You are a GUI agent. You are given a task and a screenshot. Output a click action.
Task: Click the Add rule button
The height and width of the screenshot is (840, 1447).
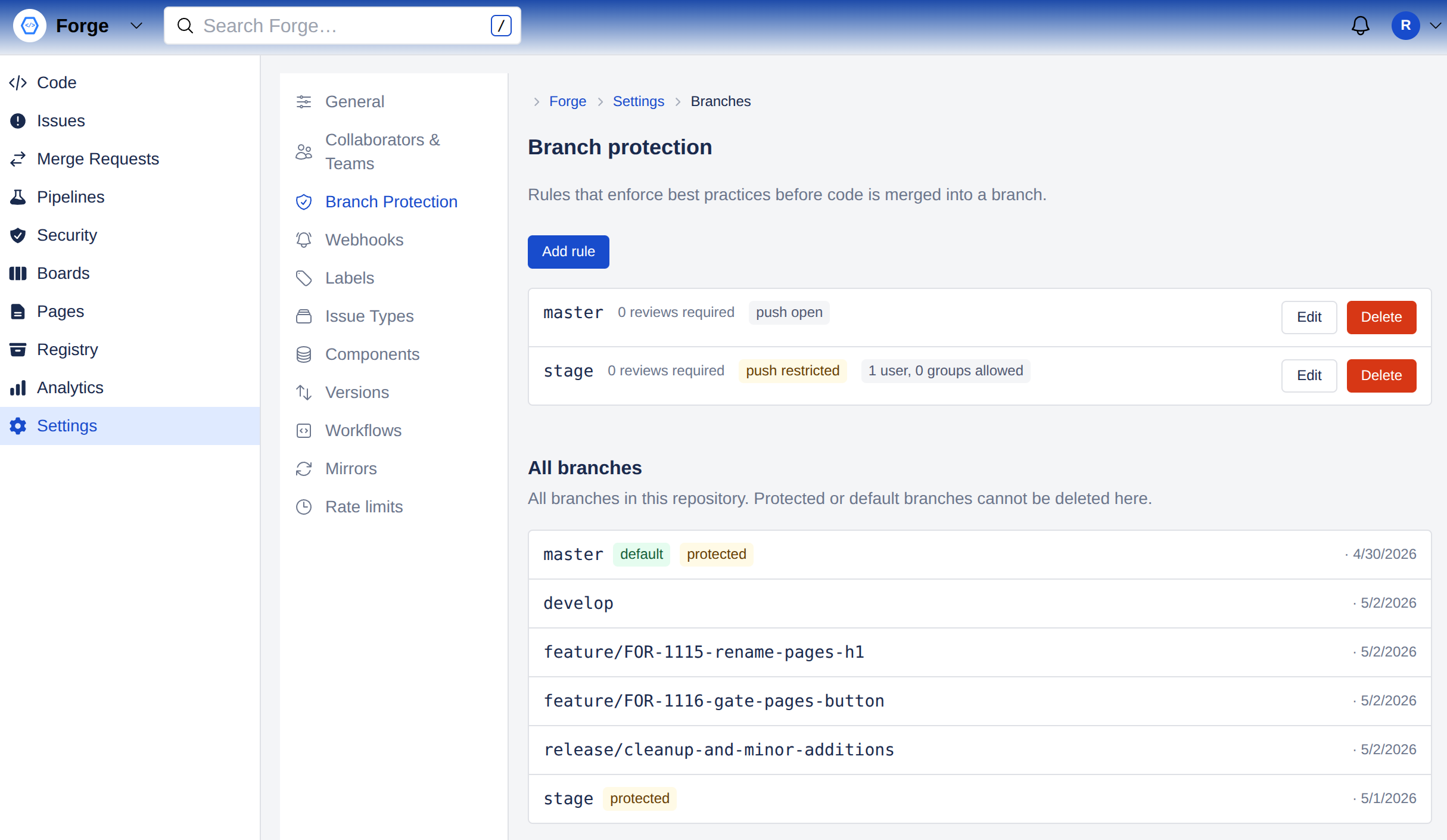(x=568, y=251)
